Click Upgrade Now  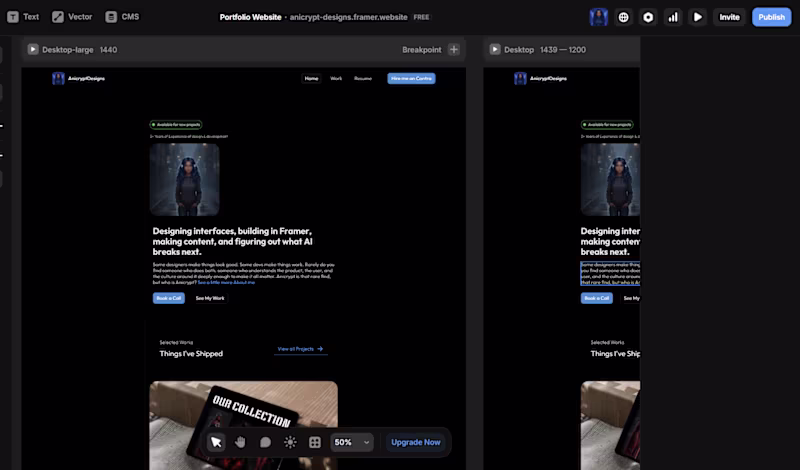(x=415, y=442)
